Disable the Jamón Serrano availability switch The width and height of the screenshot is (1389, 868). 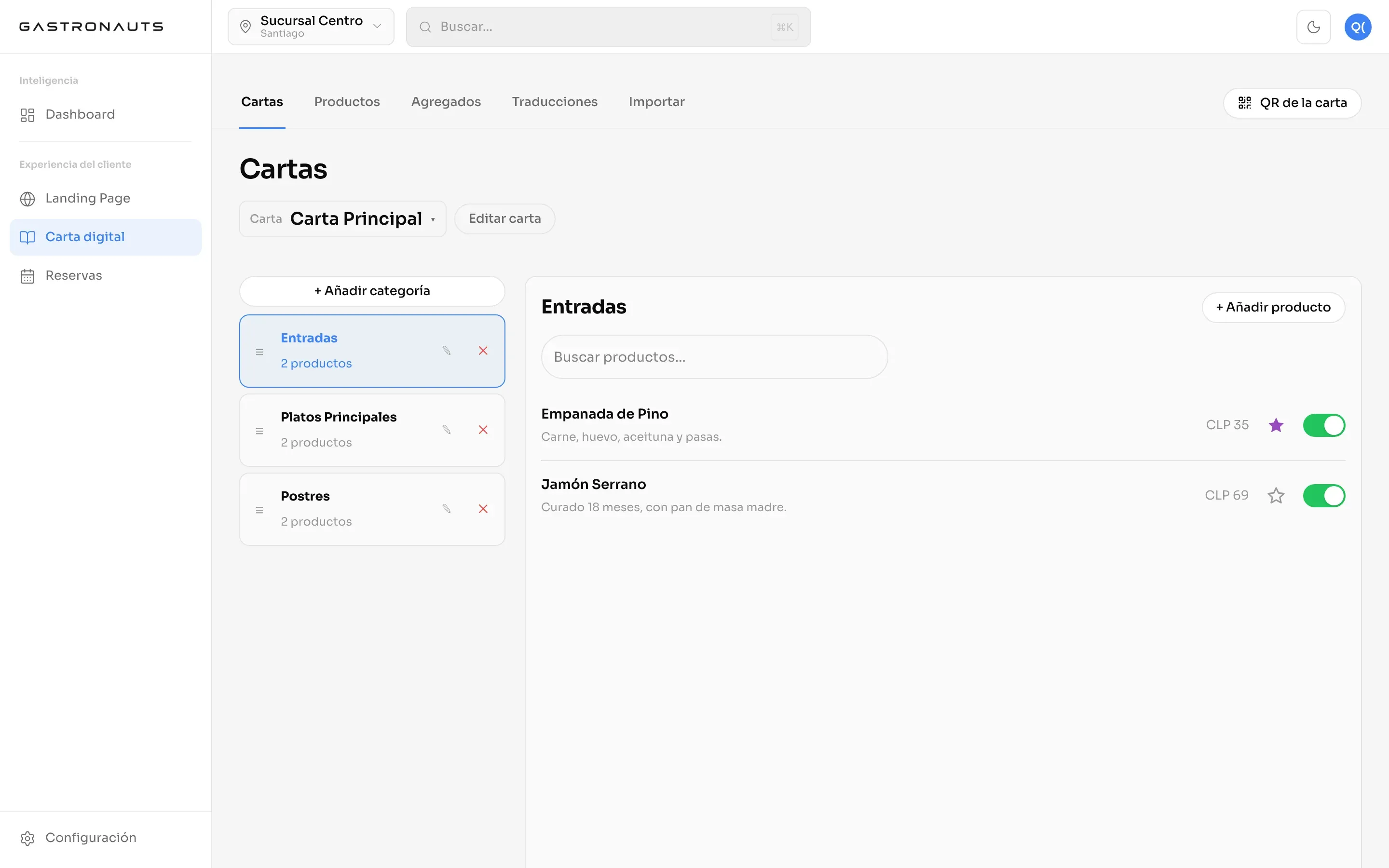click(x=1324, y=495)
